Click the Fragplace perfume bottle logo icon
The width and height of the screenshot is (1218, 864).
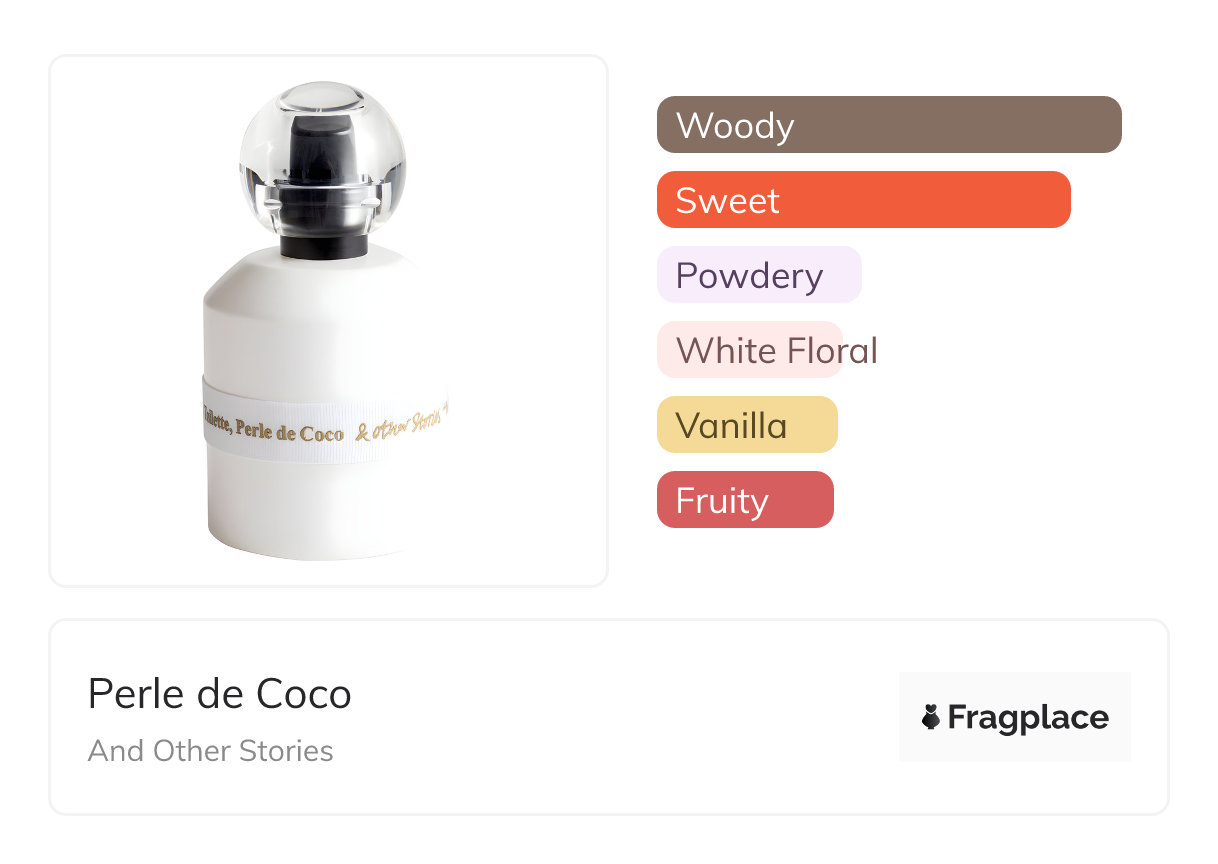coord(931,717)
